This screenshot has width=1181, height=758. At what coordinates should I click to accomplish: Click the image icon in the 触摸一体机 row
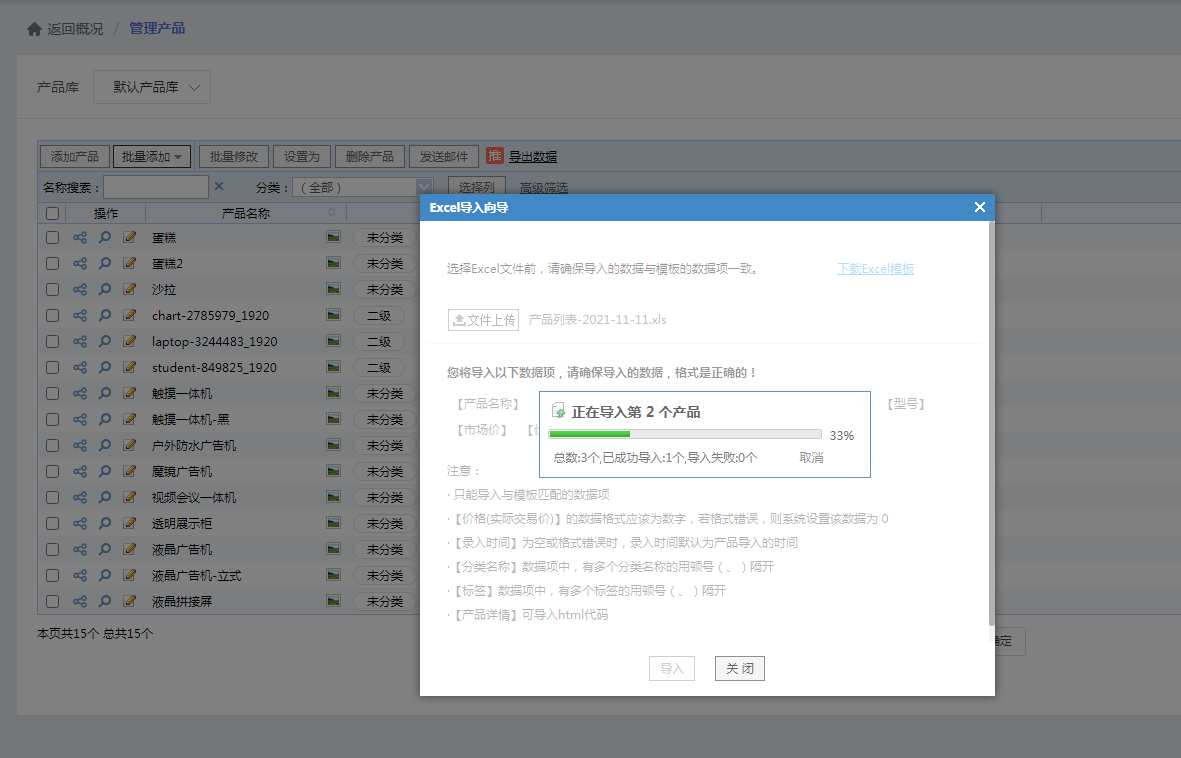(x=333, y=393)
